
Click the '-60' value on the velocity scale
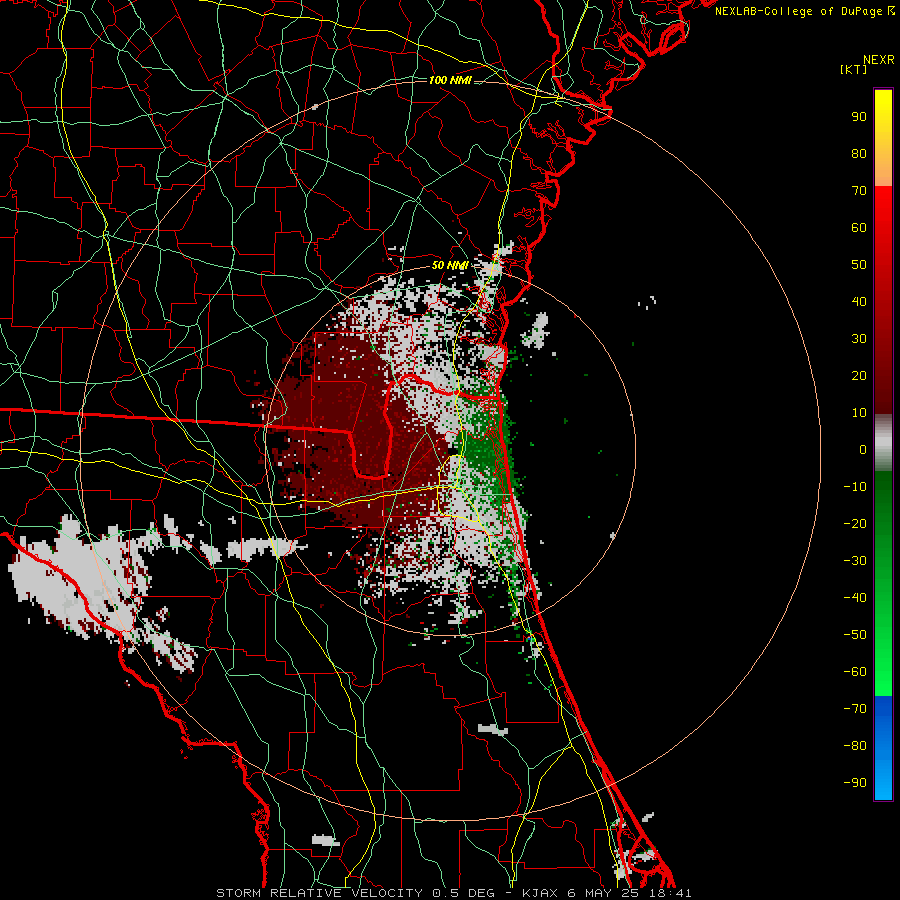point(855,672)
